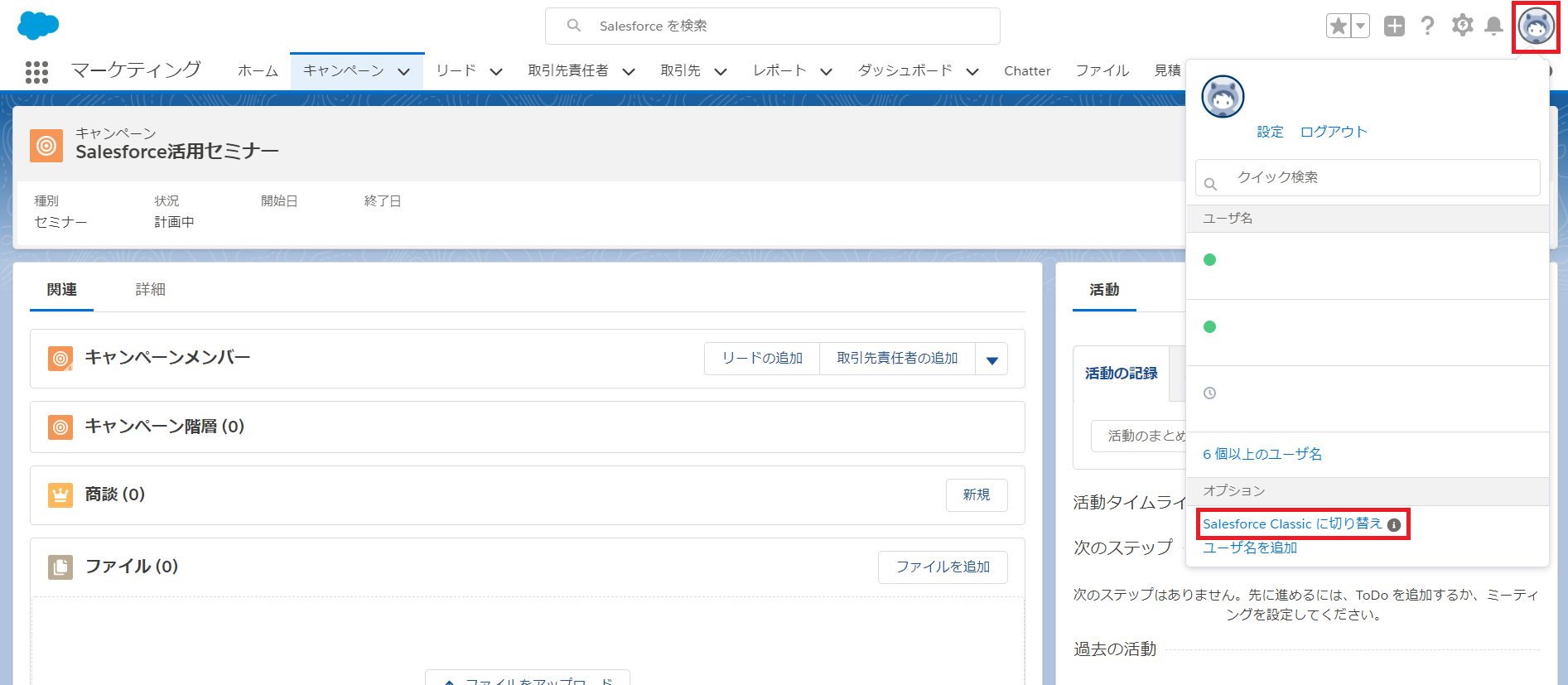Open the Setup gear icon
Image resolution: width=1568 pixels, height=685 pixels.
[1462, 26]
